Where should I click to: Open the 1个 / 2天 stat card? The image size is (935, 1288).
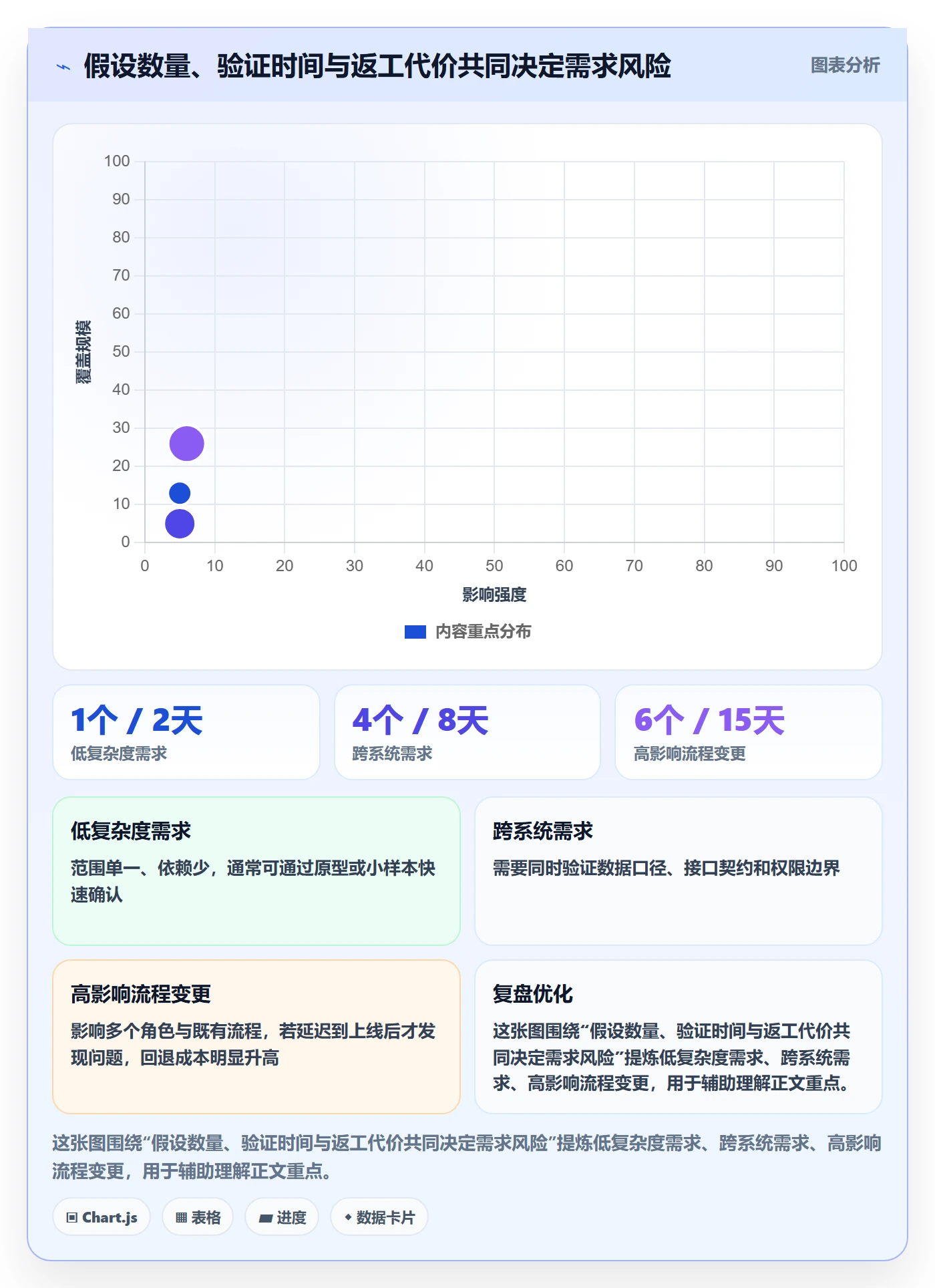click(x=186, y=732)
